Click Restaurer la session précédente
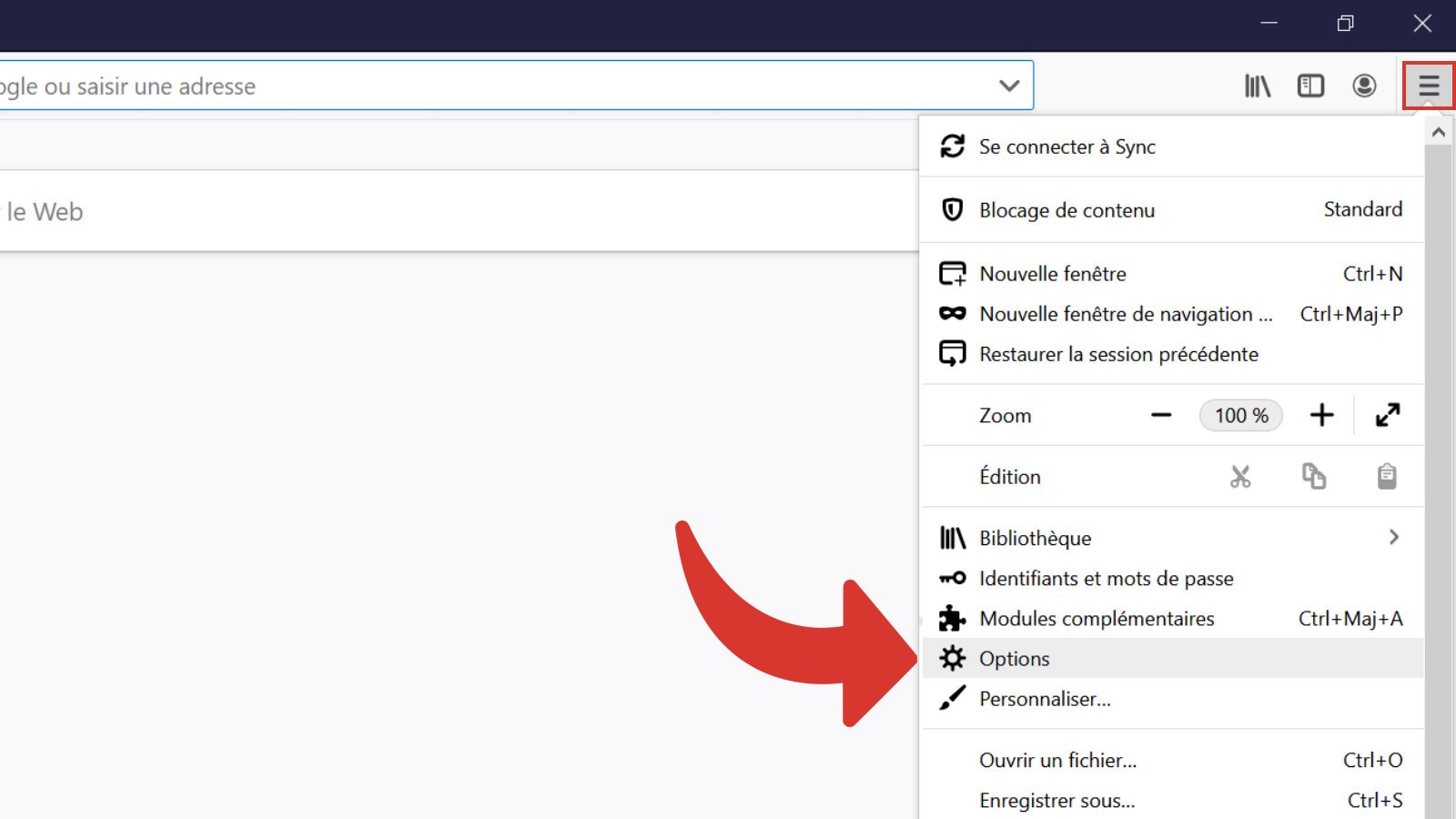The width and height of the screenshot is (1456, 819). (1118, 354)
